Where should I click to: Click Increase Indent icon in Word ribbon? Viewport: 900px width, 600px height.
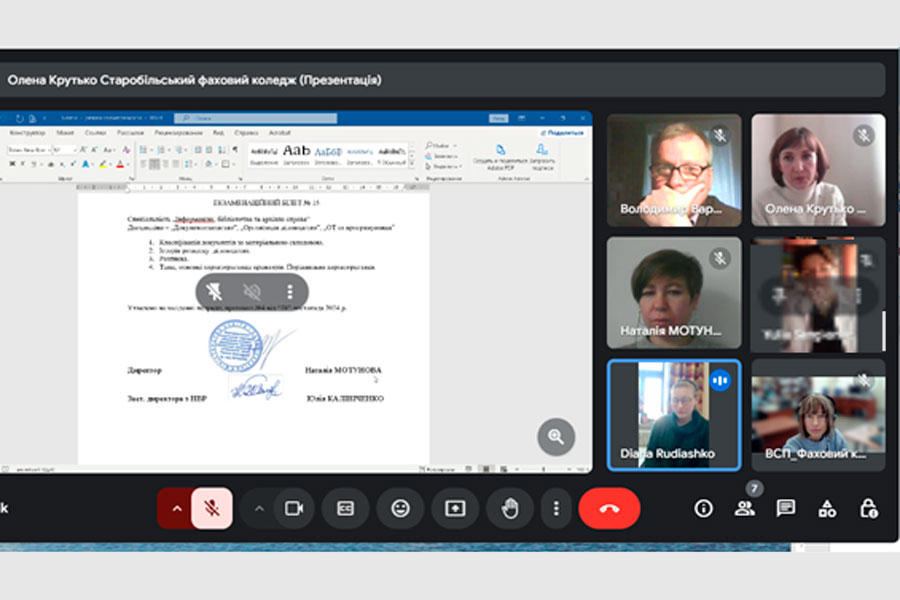(209, 150)
